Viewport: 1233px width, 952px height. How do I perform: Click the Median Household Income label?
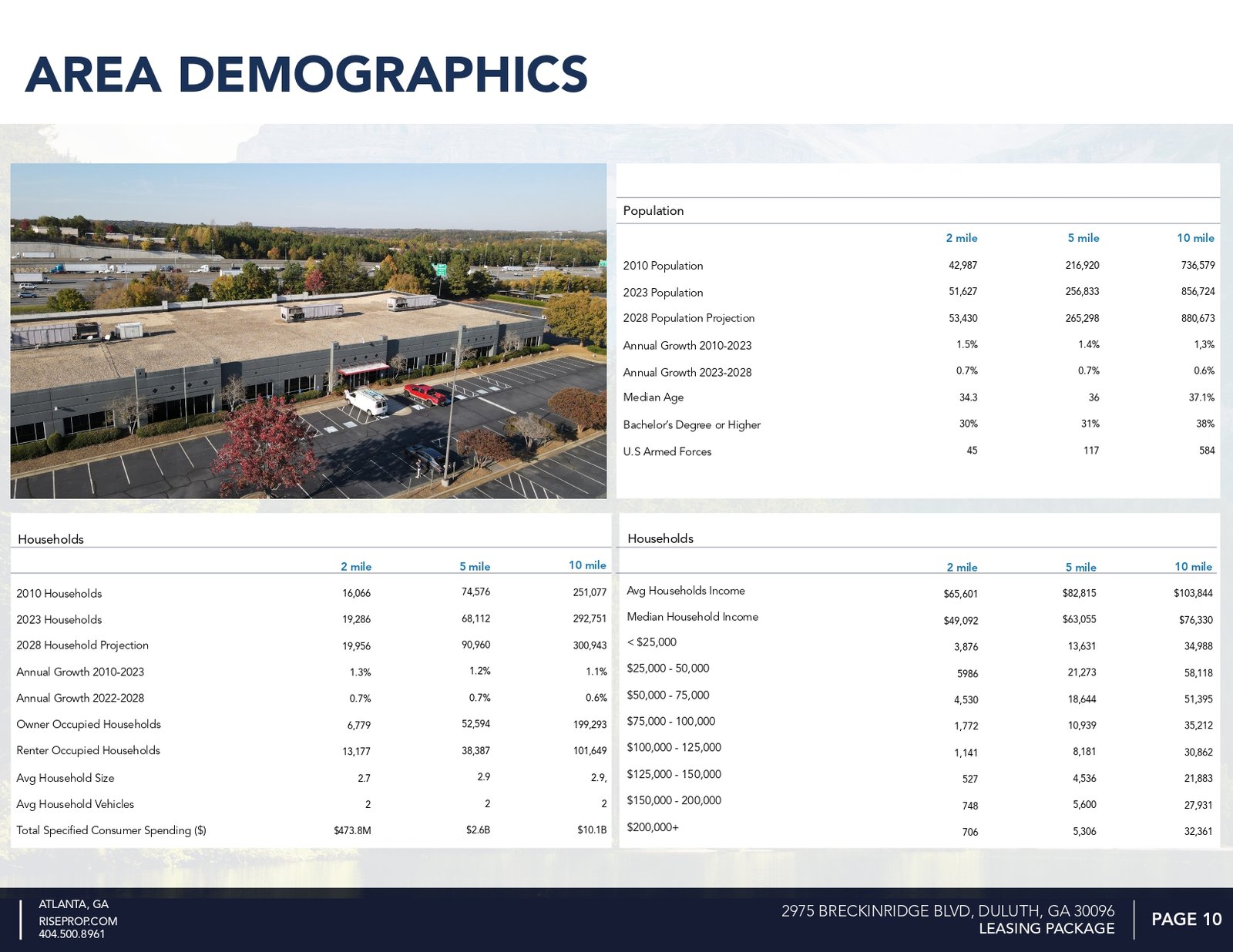692,617
